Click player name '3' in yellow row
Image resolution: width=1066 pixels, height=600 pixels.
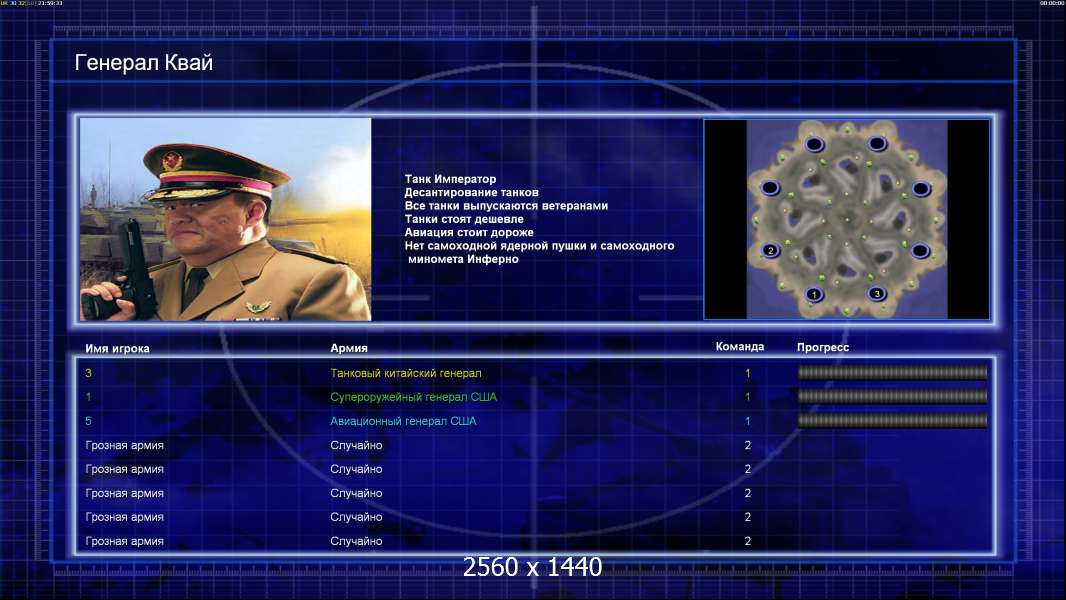pyautogui.click(x=88, y=373)
